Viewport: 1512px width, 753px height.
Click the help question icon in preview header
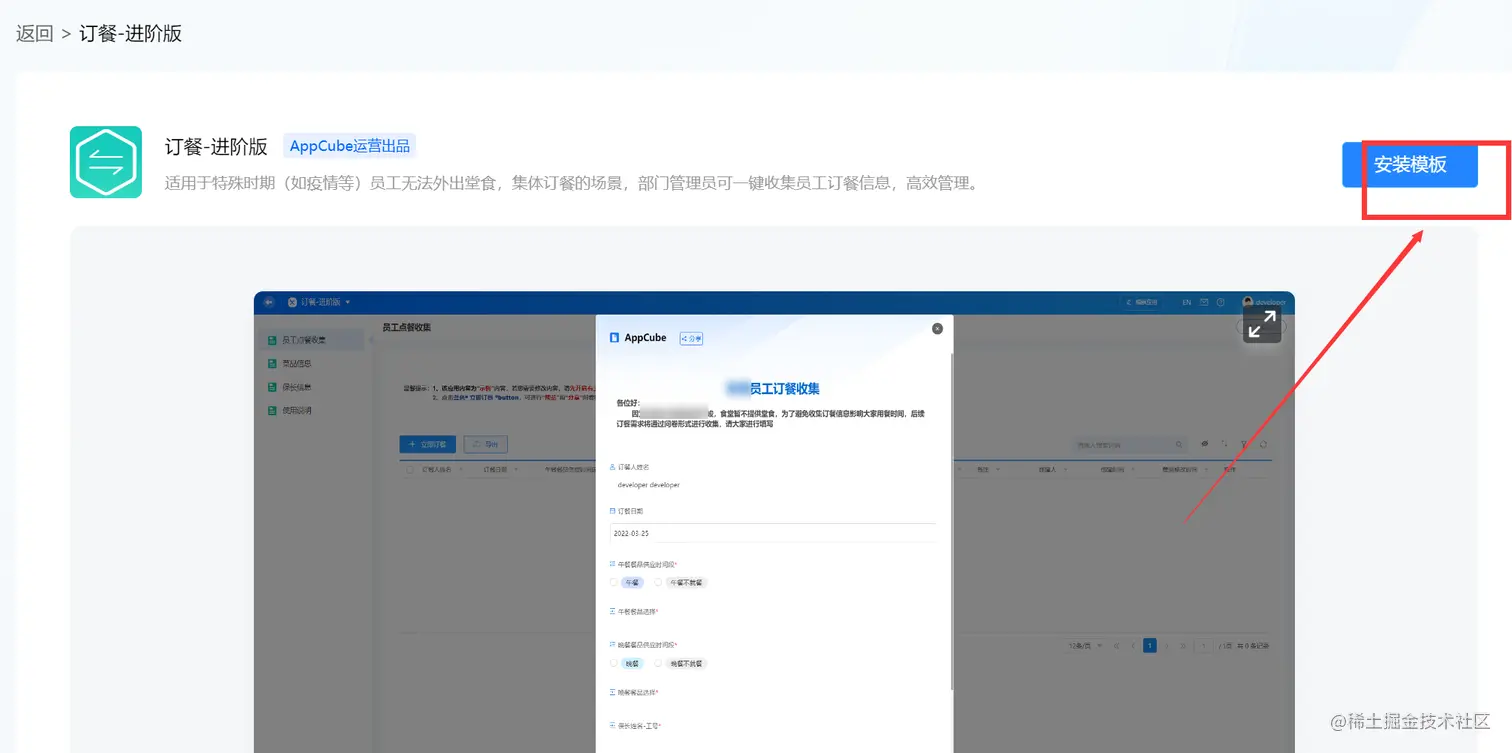[x=1220, y=302]
